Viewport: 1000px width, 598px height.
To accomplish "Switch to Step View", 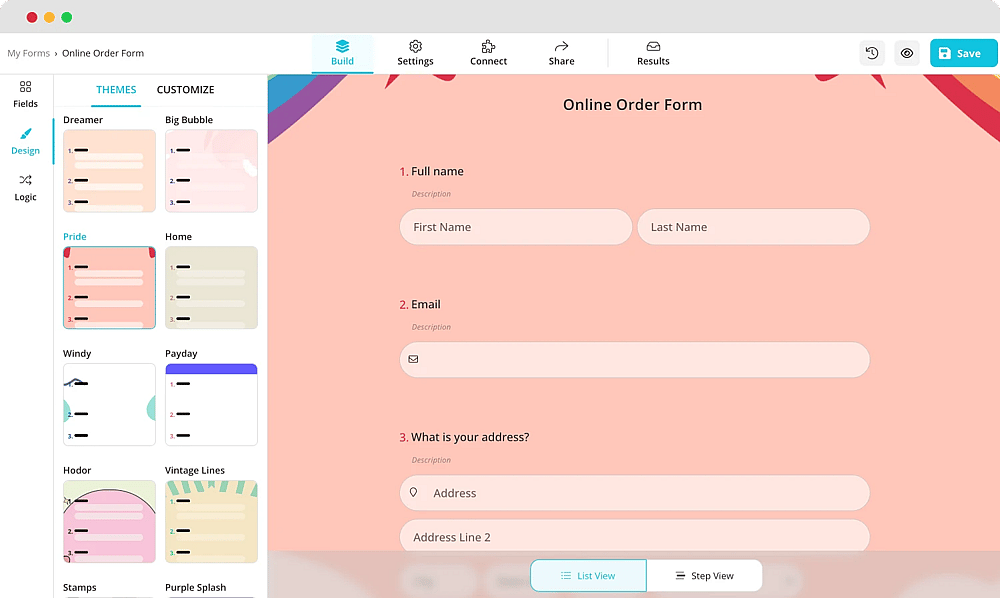I will (704, 576).
